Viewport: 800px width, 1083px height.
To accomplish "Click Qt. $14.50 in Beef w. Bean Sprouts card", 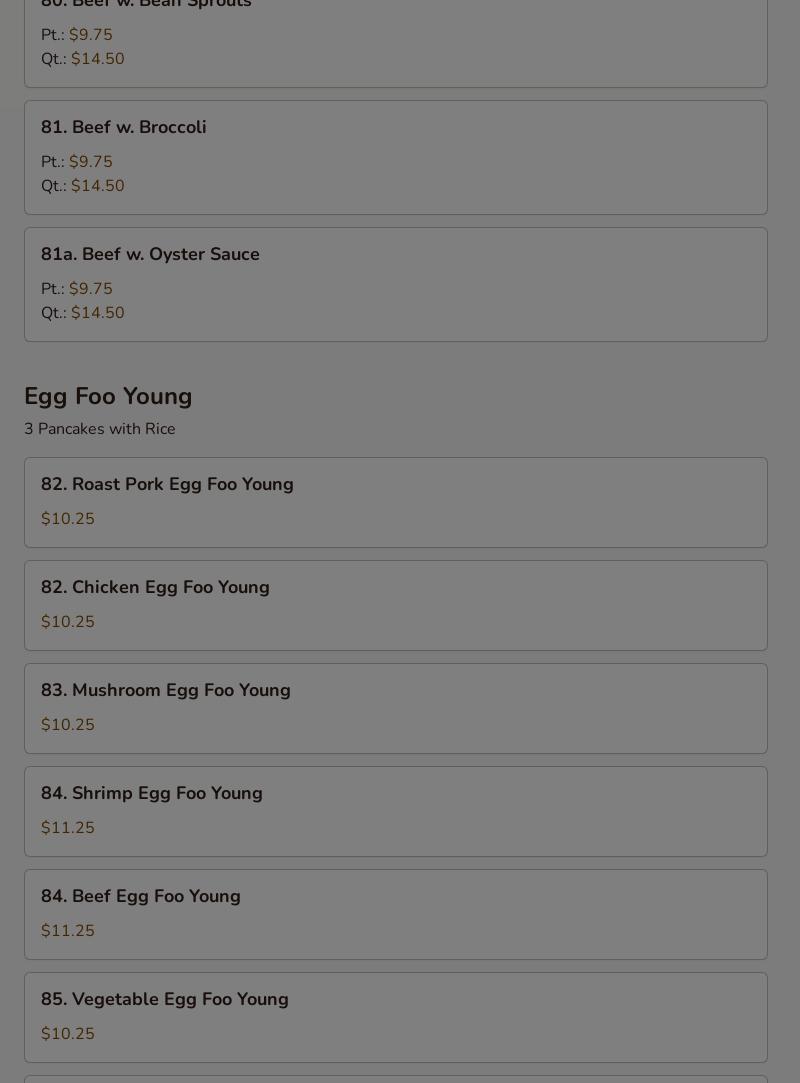I will 83,59.
